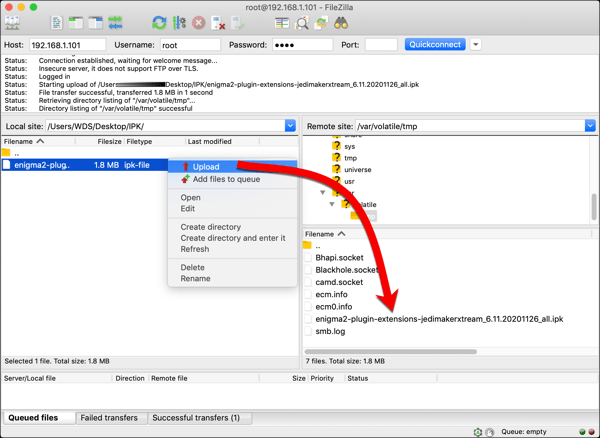Open Quickconnect history dropdown arrow
The width and height of the screenshot is (600, 438).
(476, 45)
